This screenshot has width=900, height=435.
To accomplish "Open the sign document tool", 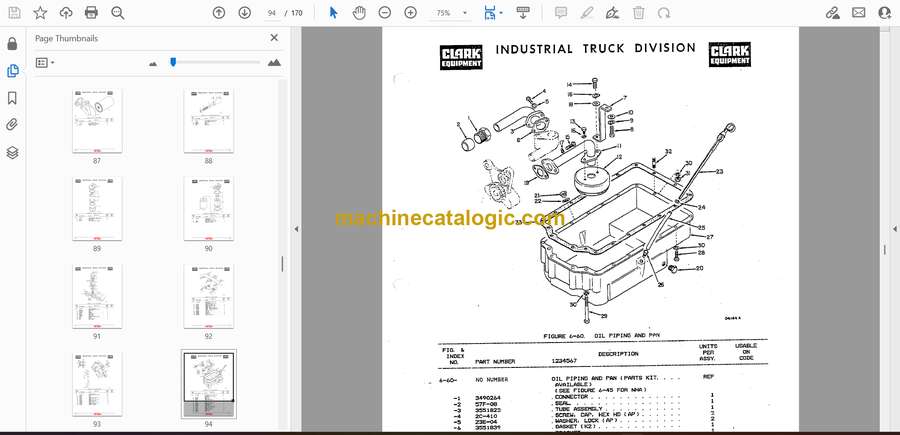I will (612, 13).
